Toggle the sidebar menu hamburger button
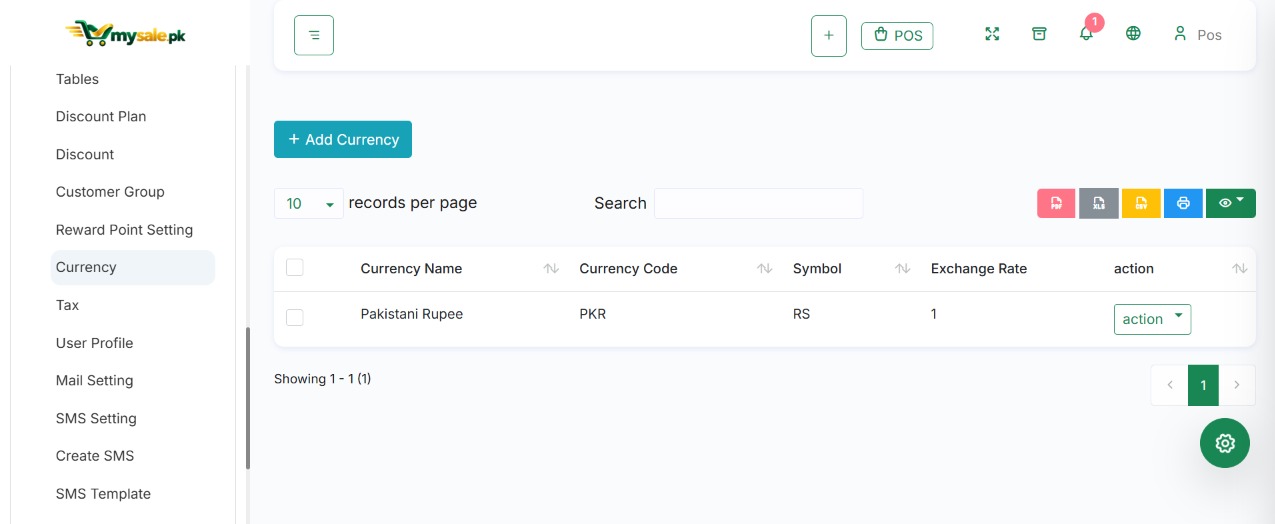 pyautogui.click(x=314, y=35)
